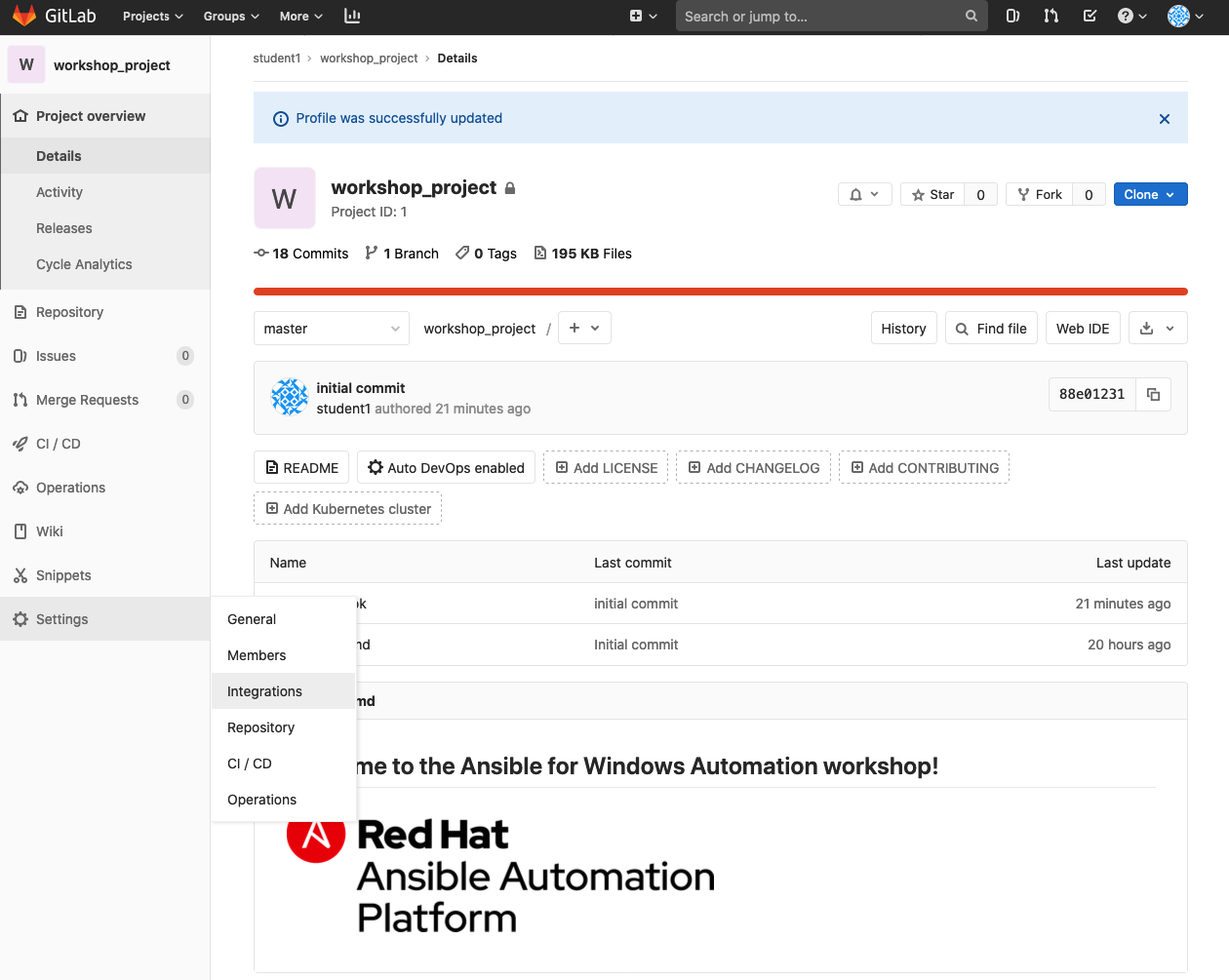The height and width of the screenshot is (980, 1229).
Task: Copy the commit SHA to clipboard
Action: coord(1153,394)
